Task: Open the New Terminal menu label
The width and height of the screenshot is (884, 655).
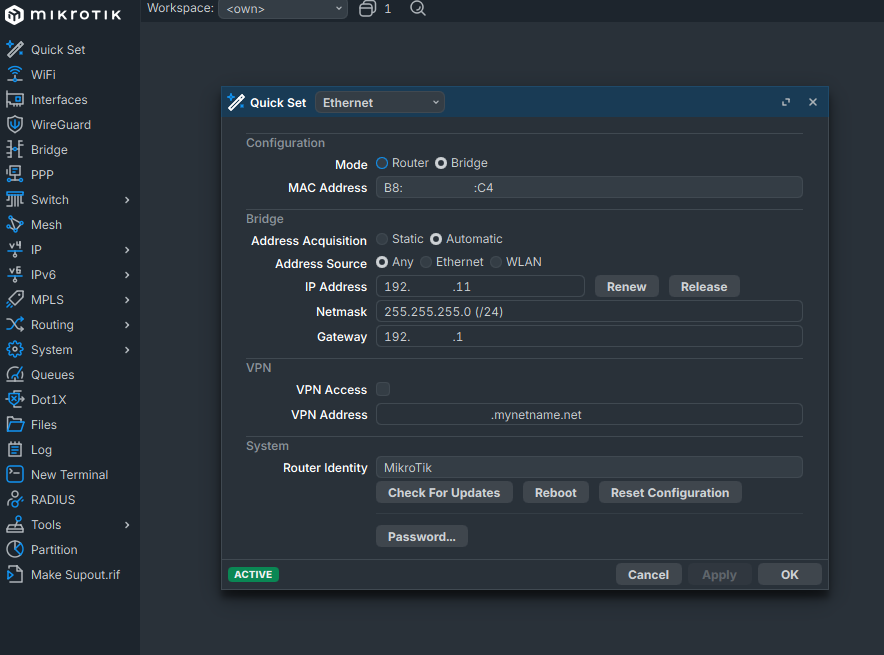Action: coord(69,475)
